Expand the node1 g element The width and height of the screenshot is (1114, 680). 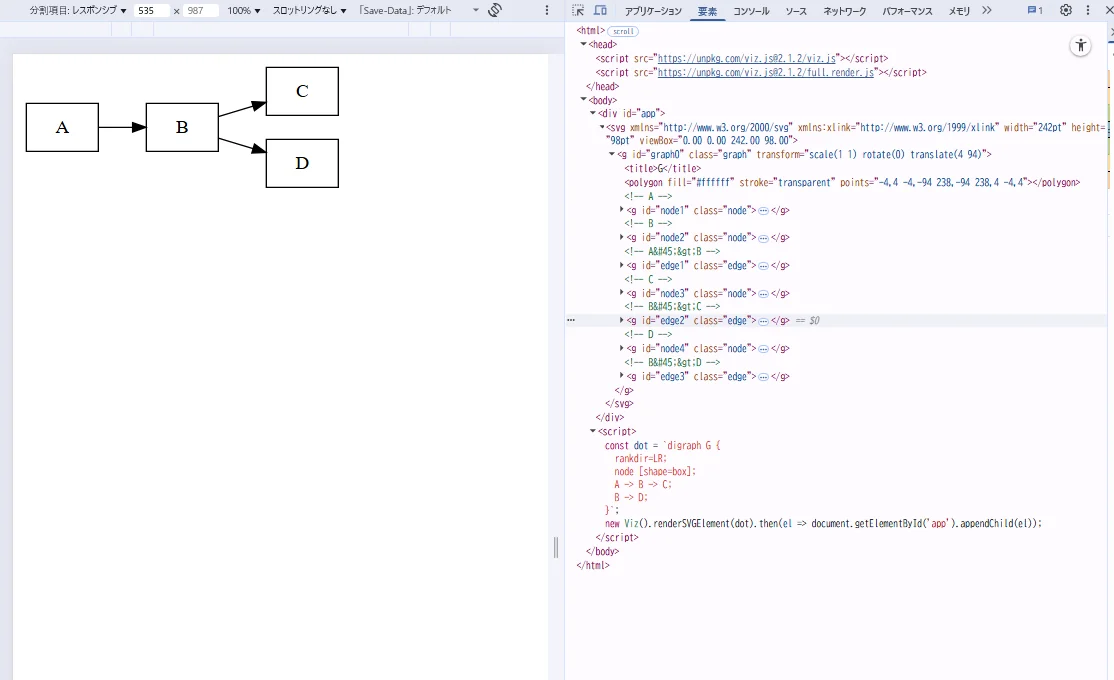point(622,210)
